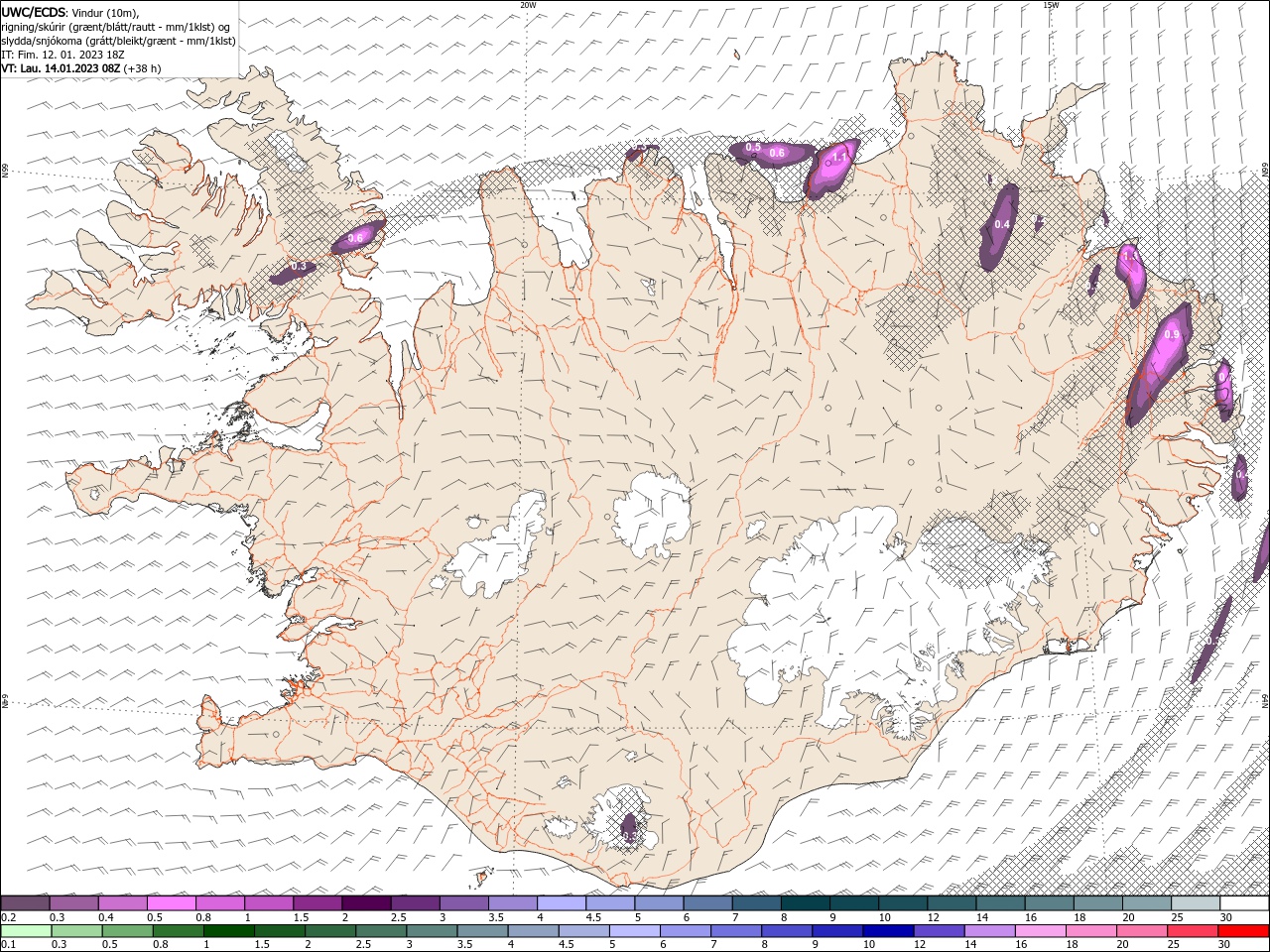Select the 0.5 green swatch in the lower rain legend
The image size is (1270, 952).
tap(127, 931)
